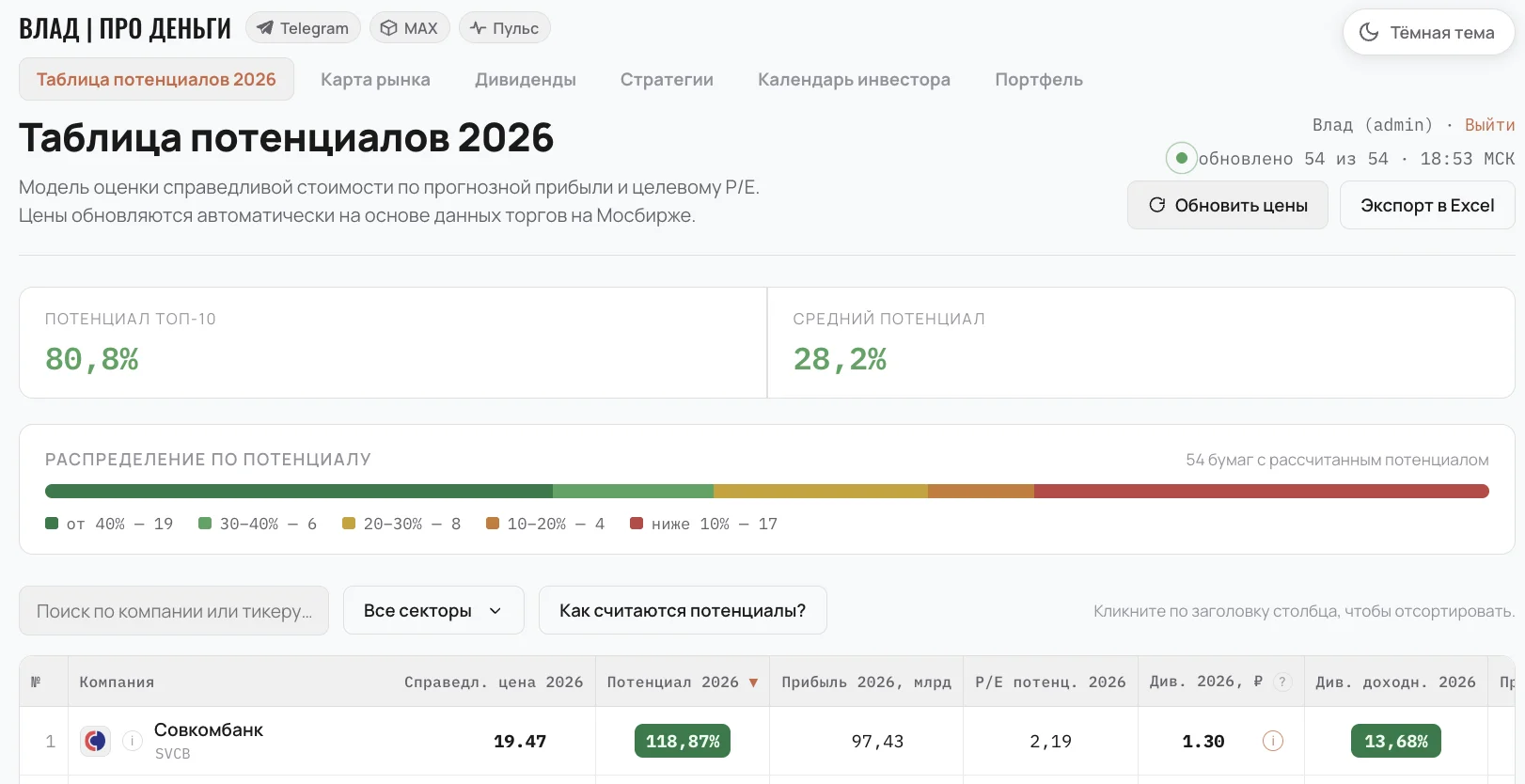Open the info icon beside Совкомбанк logo
This screenshot has width=1525, height=784.
(134, 741)
